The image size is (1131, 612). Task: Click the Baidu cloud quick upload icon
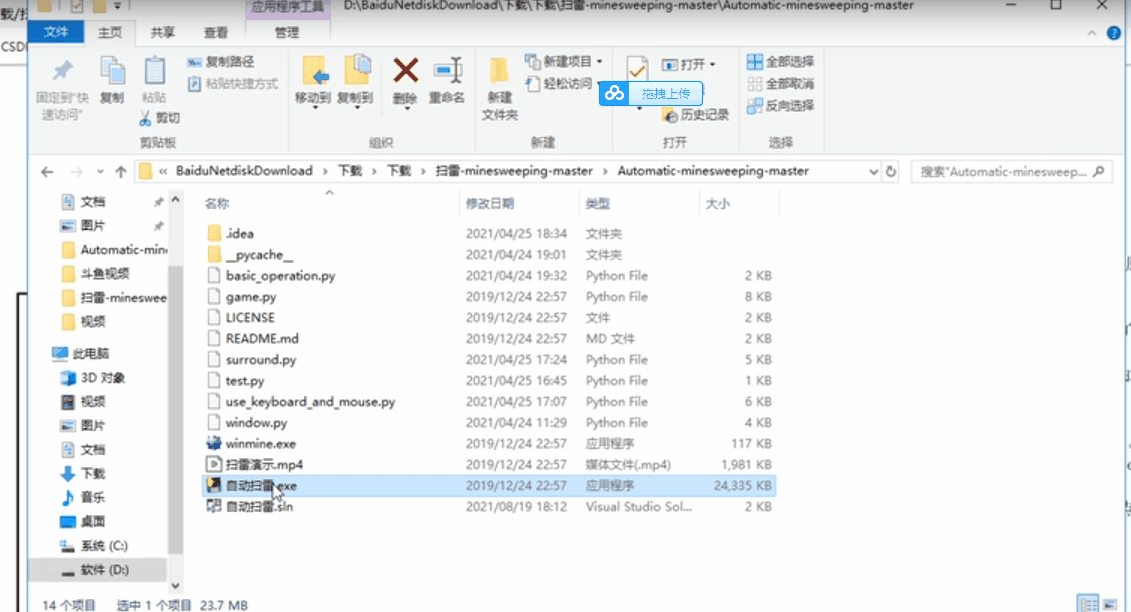[613, 93]
